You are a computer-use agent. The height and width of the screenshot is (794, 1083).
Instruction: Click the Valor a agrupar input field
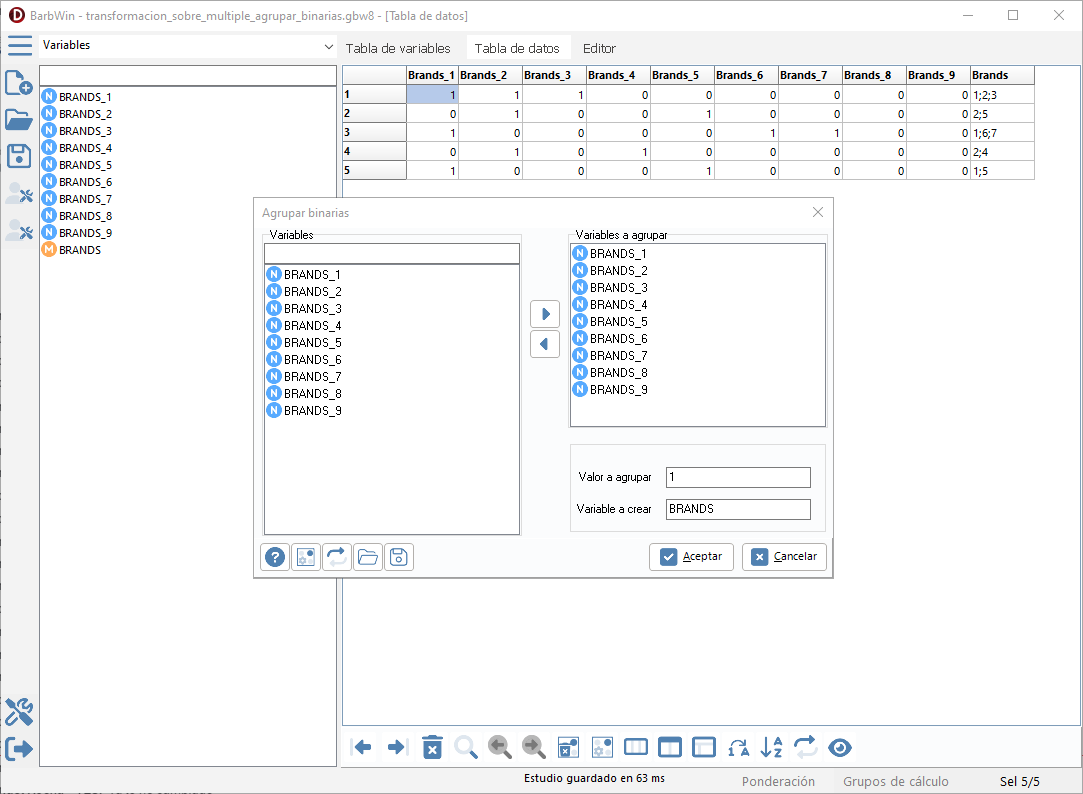tap(738, 478)
